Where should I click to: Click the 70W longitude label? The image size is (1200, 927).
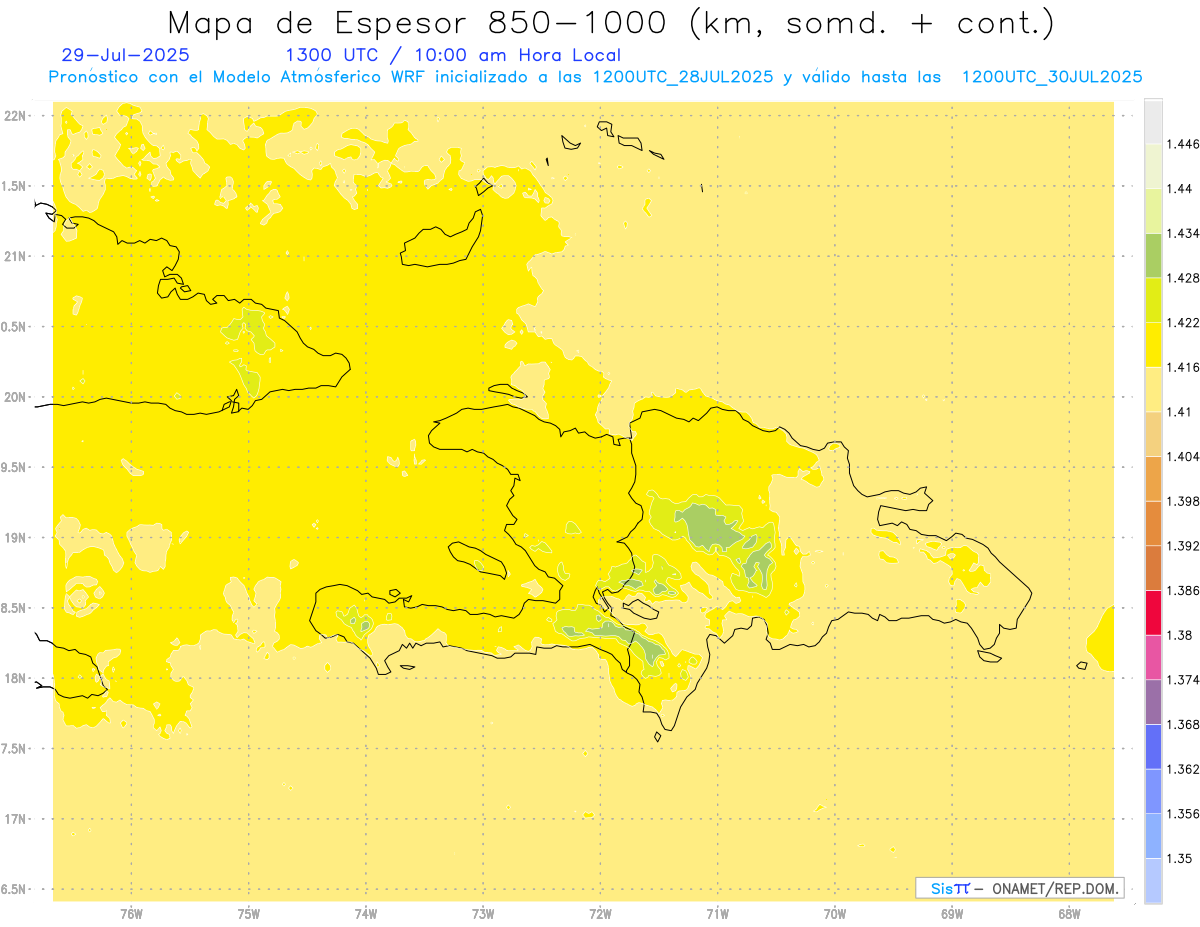835,913
